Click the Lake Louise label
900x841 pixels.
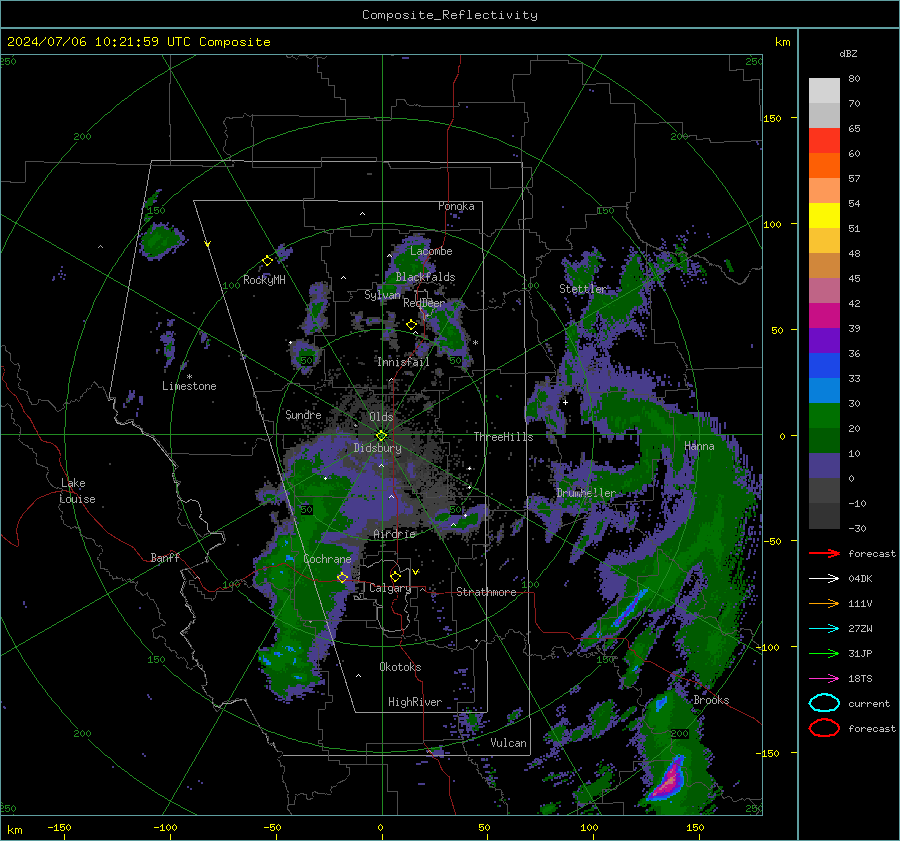coord(77,491)
